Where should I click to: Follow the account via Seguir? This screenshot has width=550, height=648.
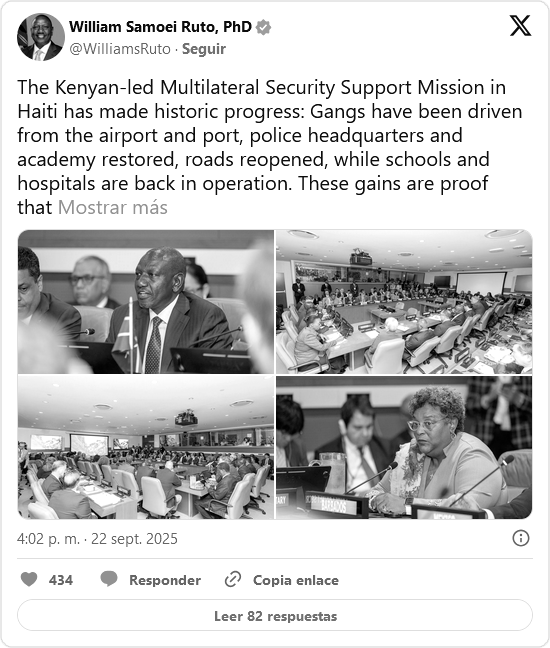click(204, 49)
